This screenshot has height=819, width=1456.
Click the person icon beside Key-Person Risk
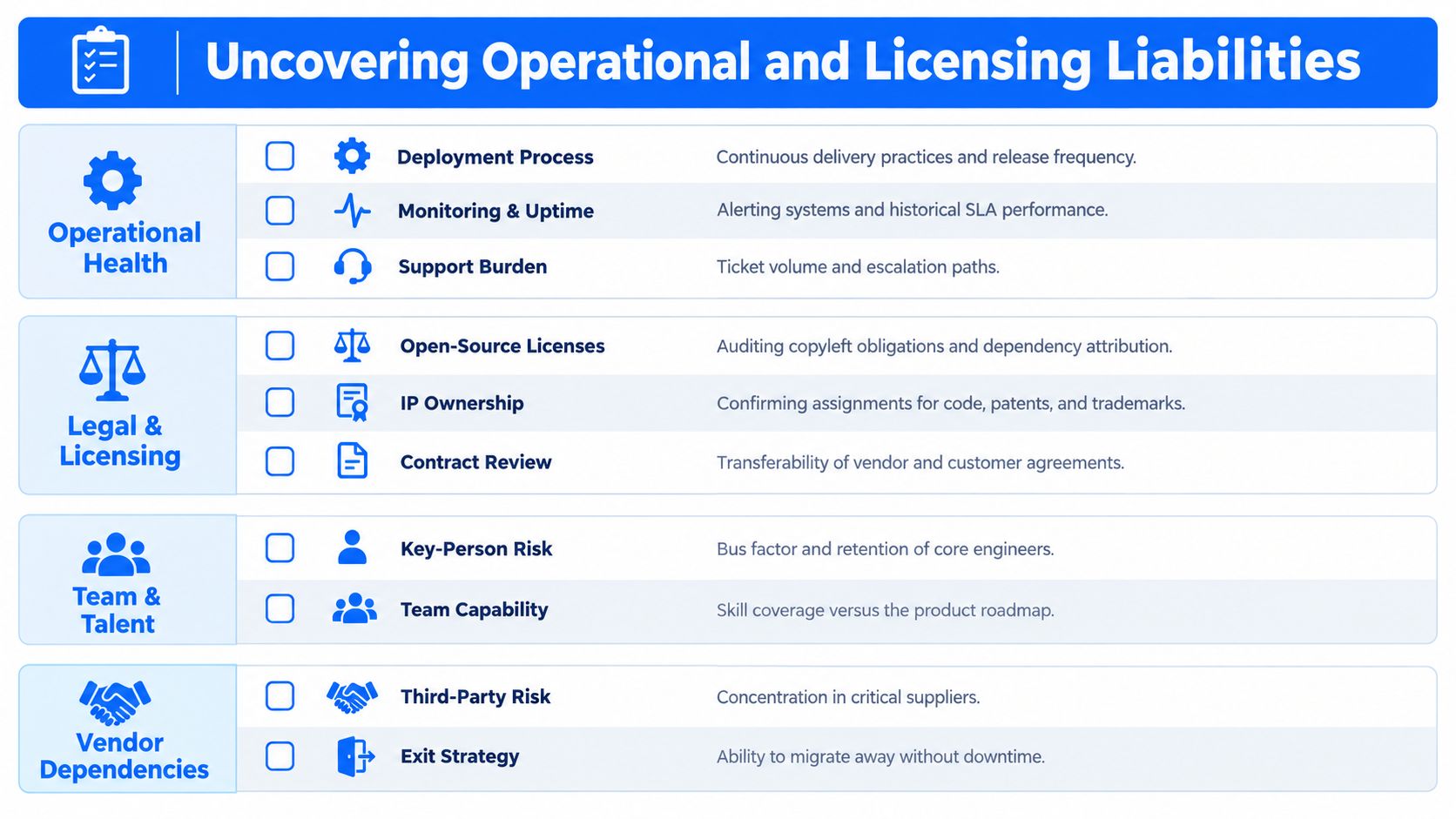(352, 547)
